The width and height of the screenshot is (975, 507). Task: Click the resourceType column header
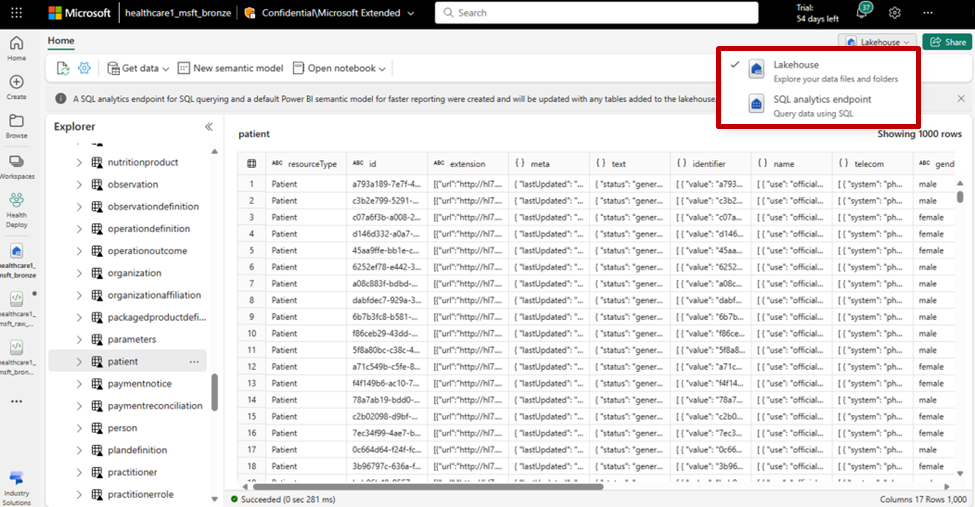[x=305, y=164]
